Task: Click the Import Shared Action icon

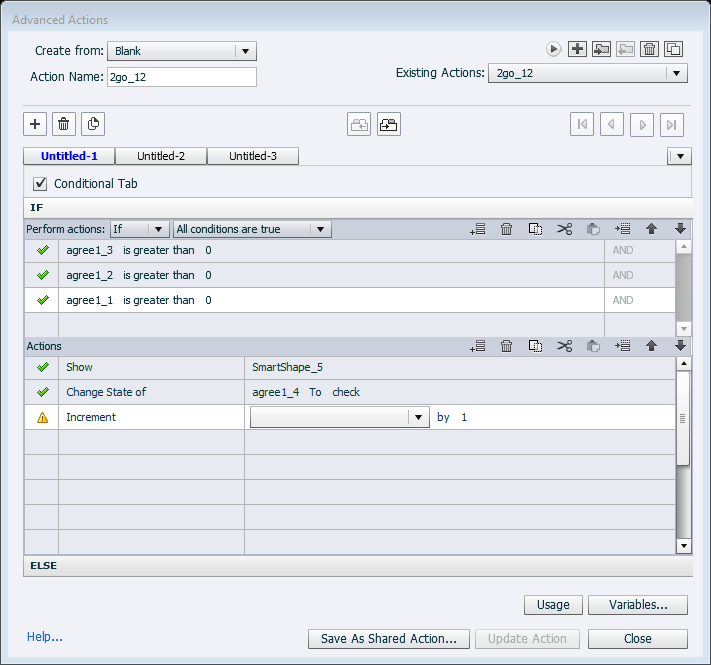Action: click(601, 49)
